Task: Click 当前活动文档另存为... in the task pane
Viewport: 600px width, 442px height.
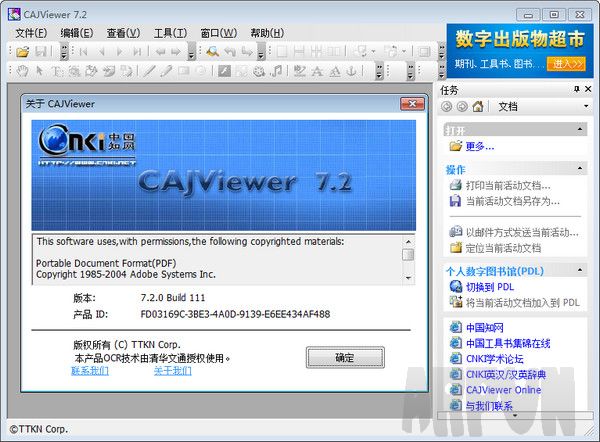Action: [512, 201]
